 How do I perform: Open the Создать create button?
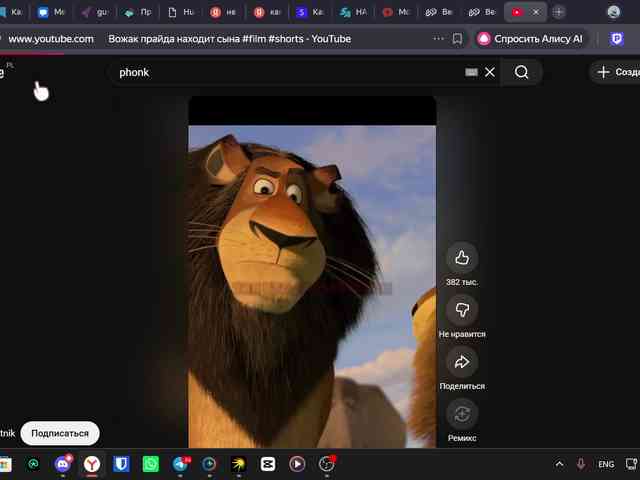(616, 72)
